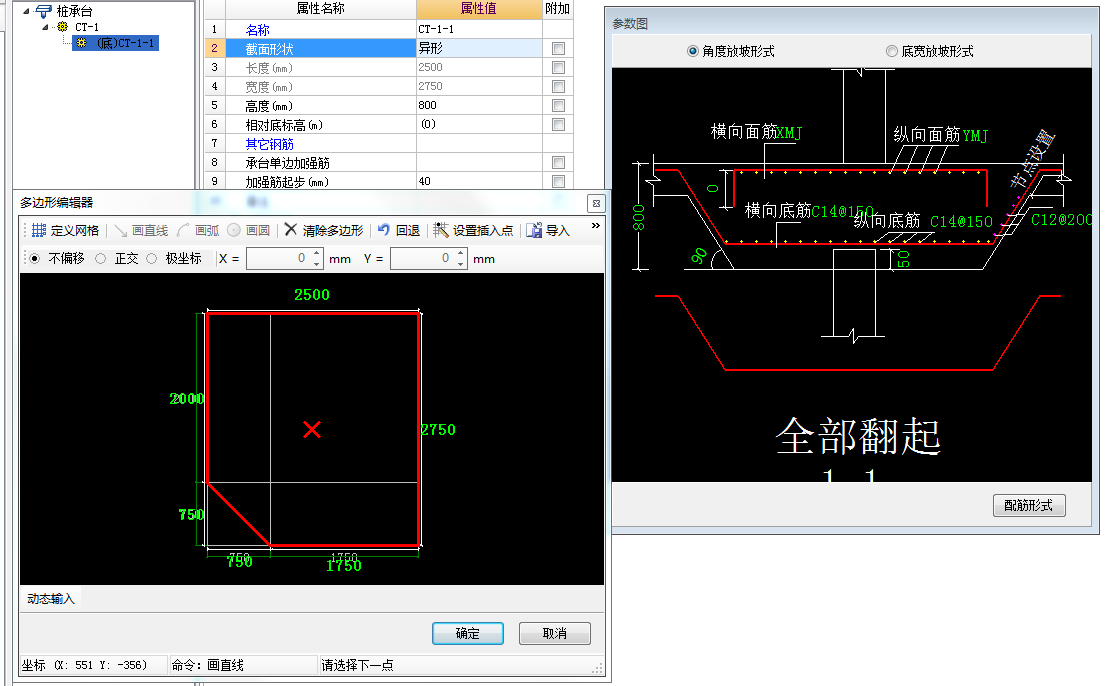Image resolution: width=1120 pixels, height=686 pixels.
Task: Click the 相对底标高 value (0) cell
Action: (479, 124)
